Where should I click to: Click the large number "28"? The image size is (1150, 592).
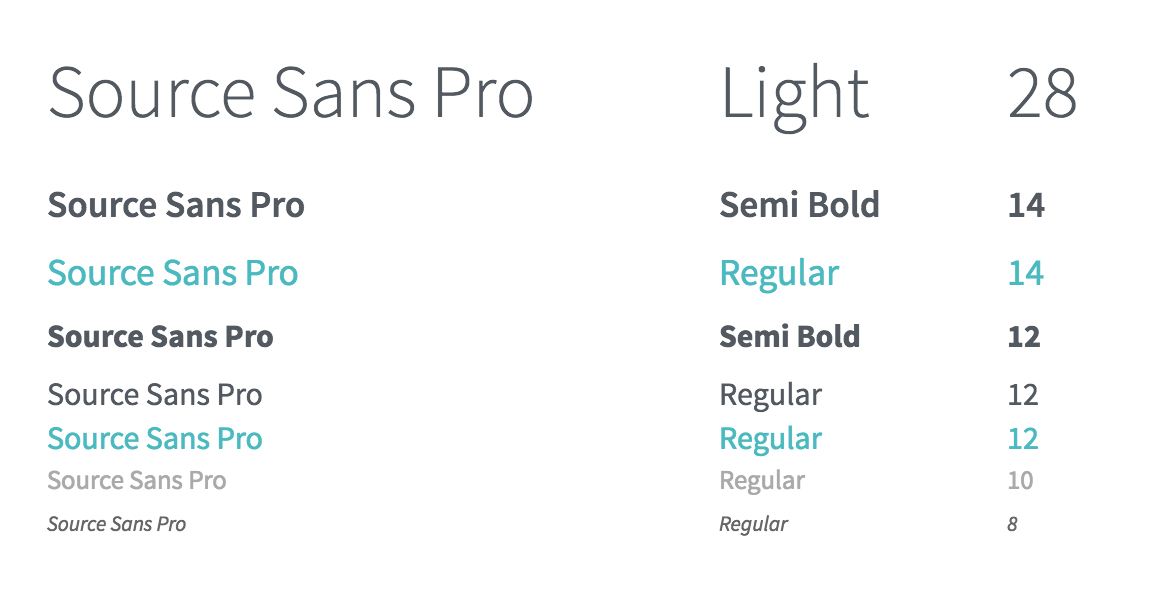click(1042, 95)
